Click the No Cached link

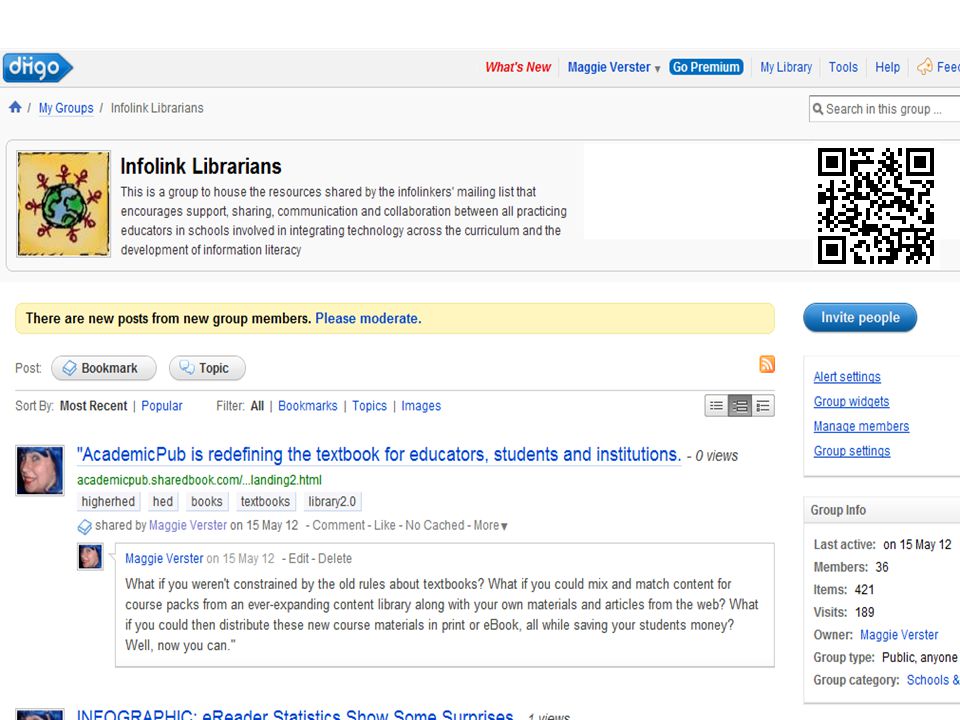point(435,525)
